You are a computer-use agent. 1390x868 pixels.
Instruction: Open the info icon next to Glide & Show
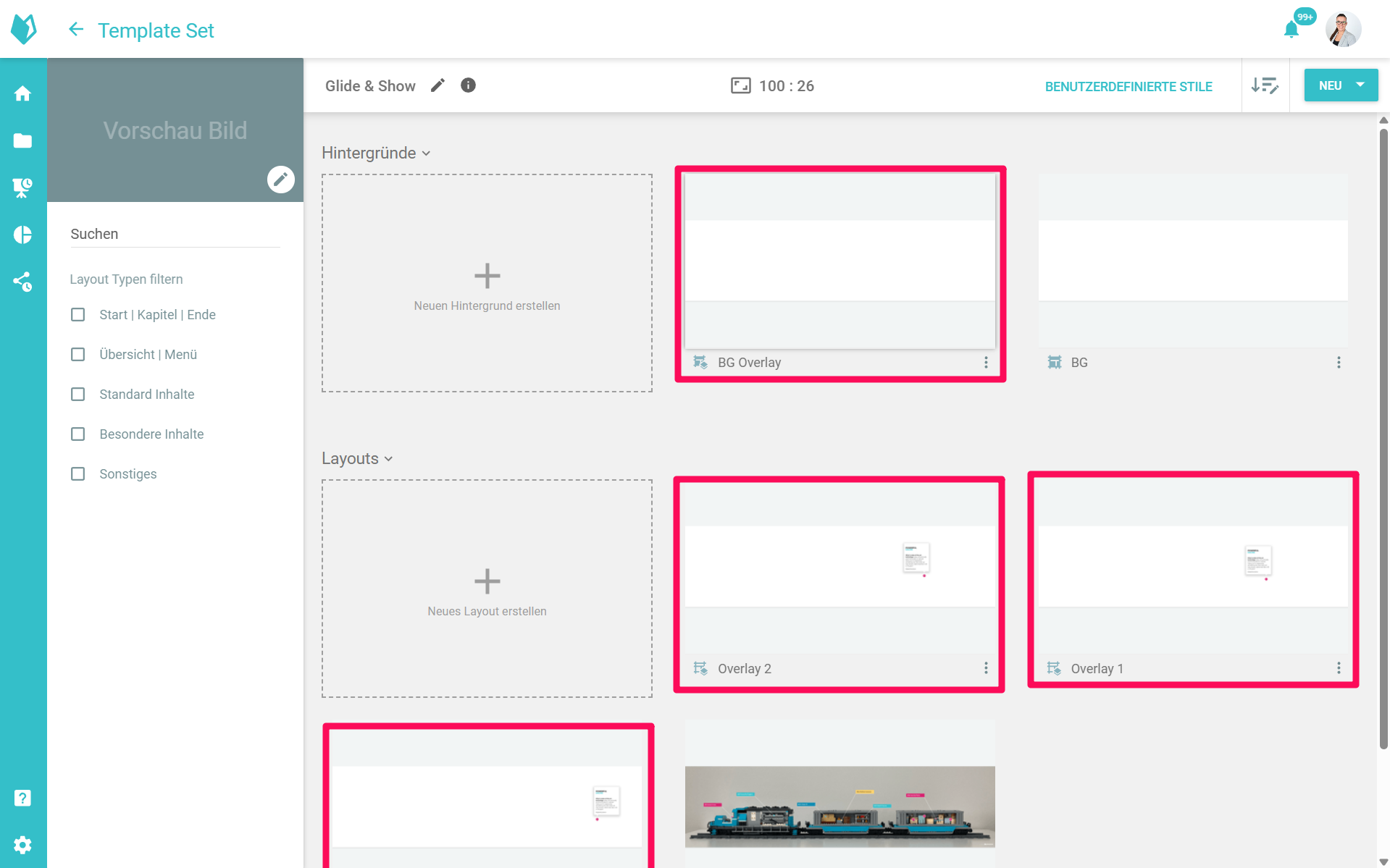point(469,85)
